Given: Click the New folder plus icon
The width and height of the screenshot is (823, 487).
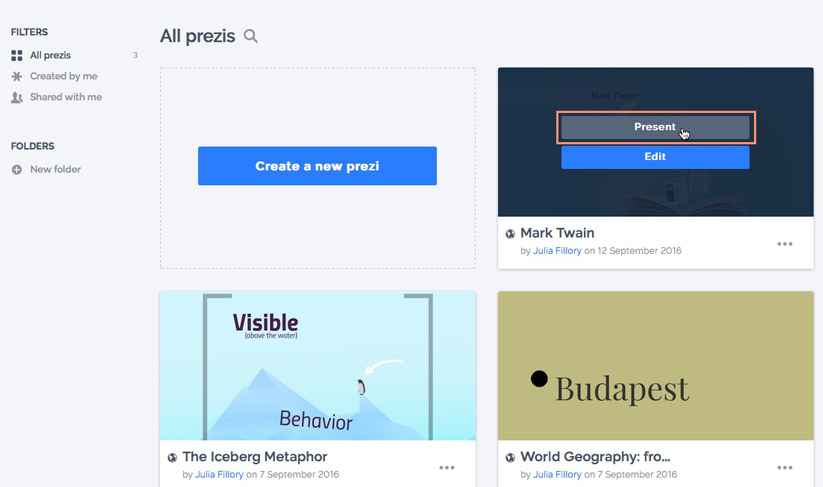Looking at the screenshot, I should [x=17, y=170].
